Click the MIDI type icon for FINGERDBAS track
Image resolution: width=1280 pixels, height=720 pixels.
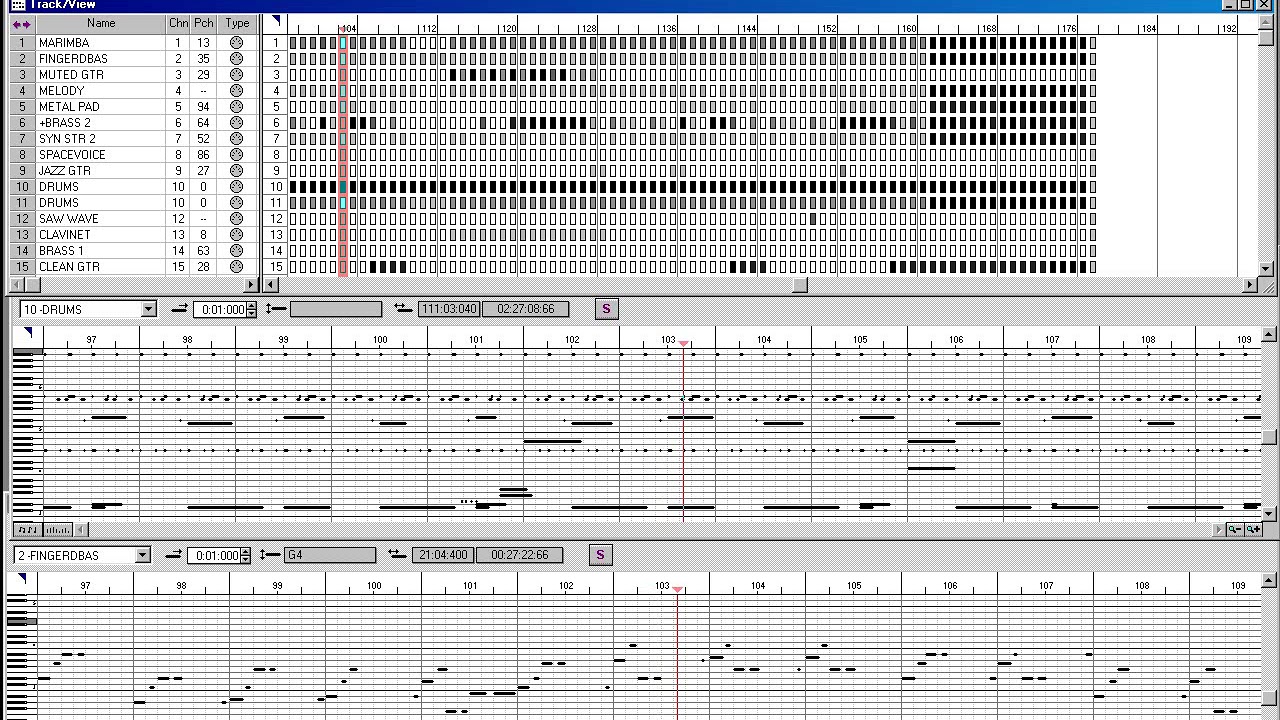click(x=236, y=59)
